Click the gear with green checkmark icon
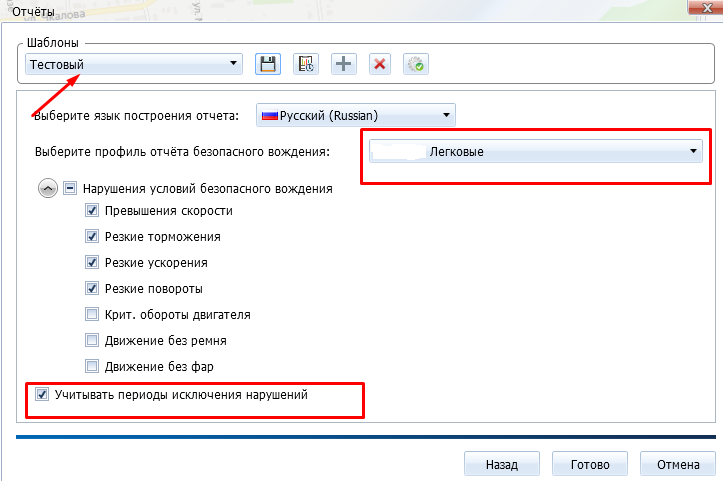 tap(415, 64)
